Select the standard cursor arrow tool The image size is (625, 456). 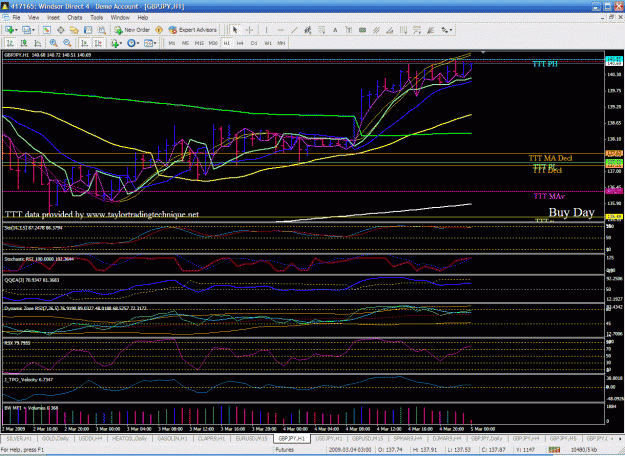click(x=235, y=30)
